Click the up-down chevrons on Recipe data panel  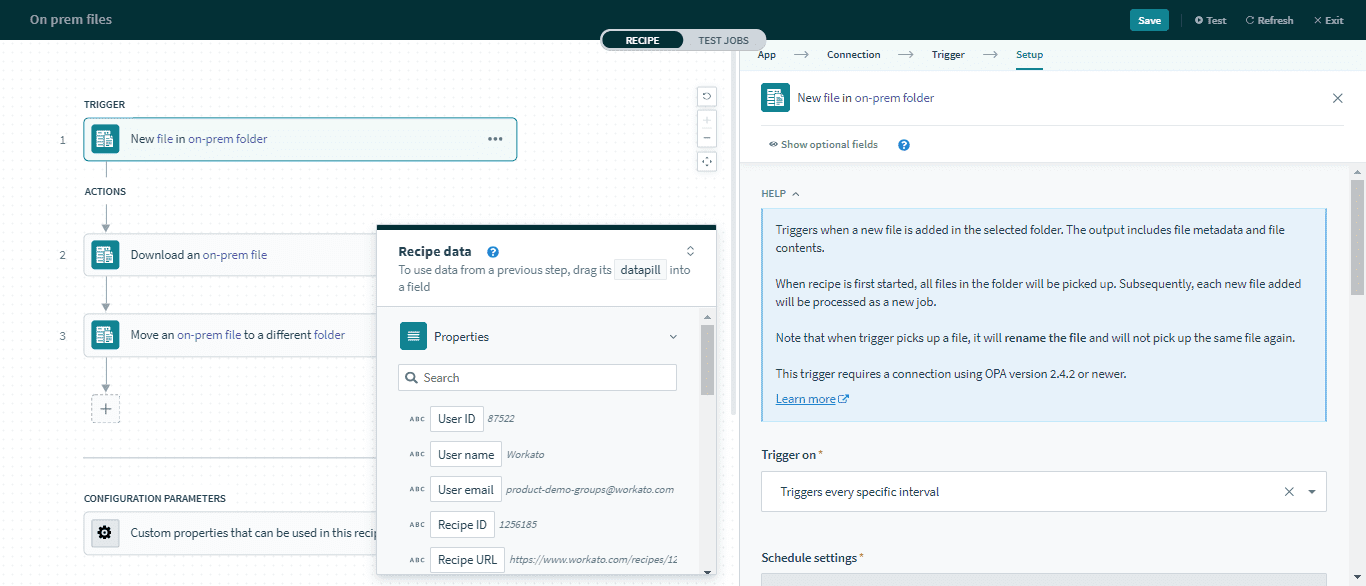pyautogui.click(x=689, y=251)
